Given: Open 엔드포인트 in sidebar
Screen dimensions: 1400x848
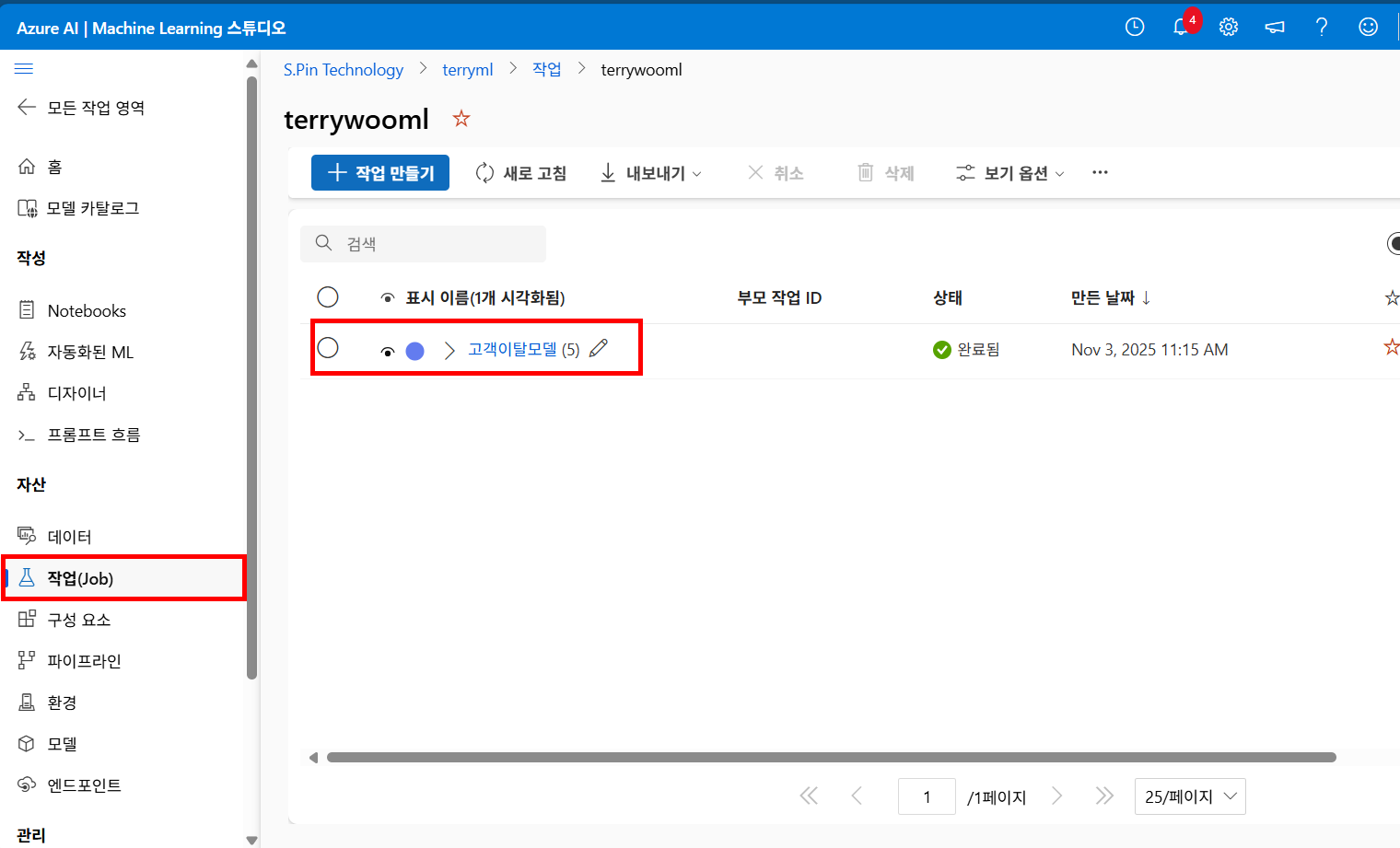Looking at the screenshot, I should (x=85, y=785).
